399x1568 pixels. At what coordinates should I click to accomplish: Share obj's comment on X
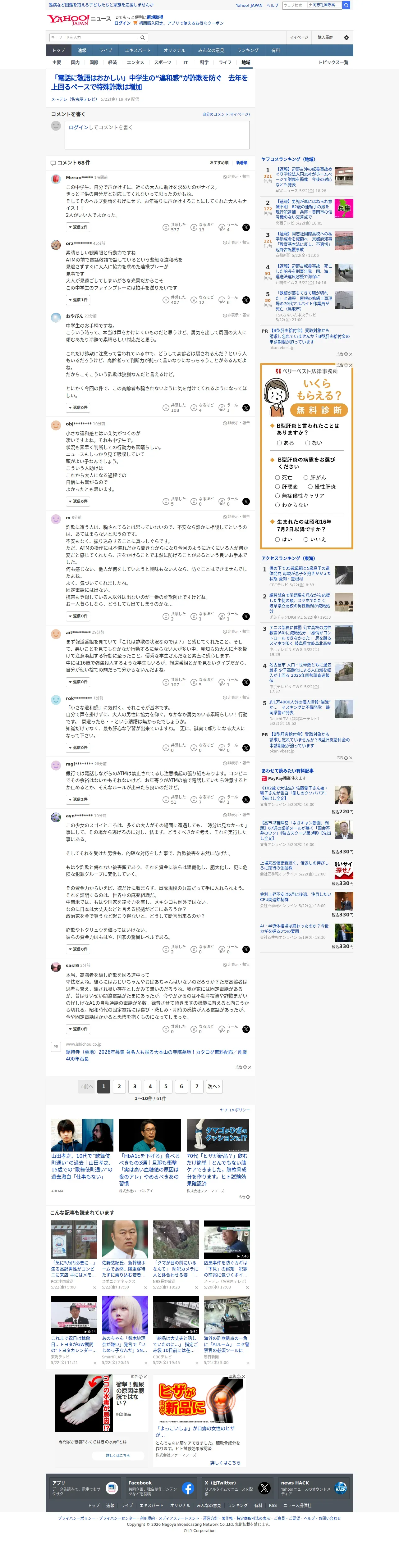pyautogui.click(x=246, y=502)
